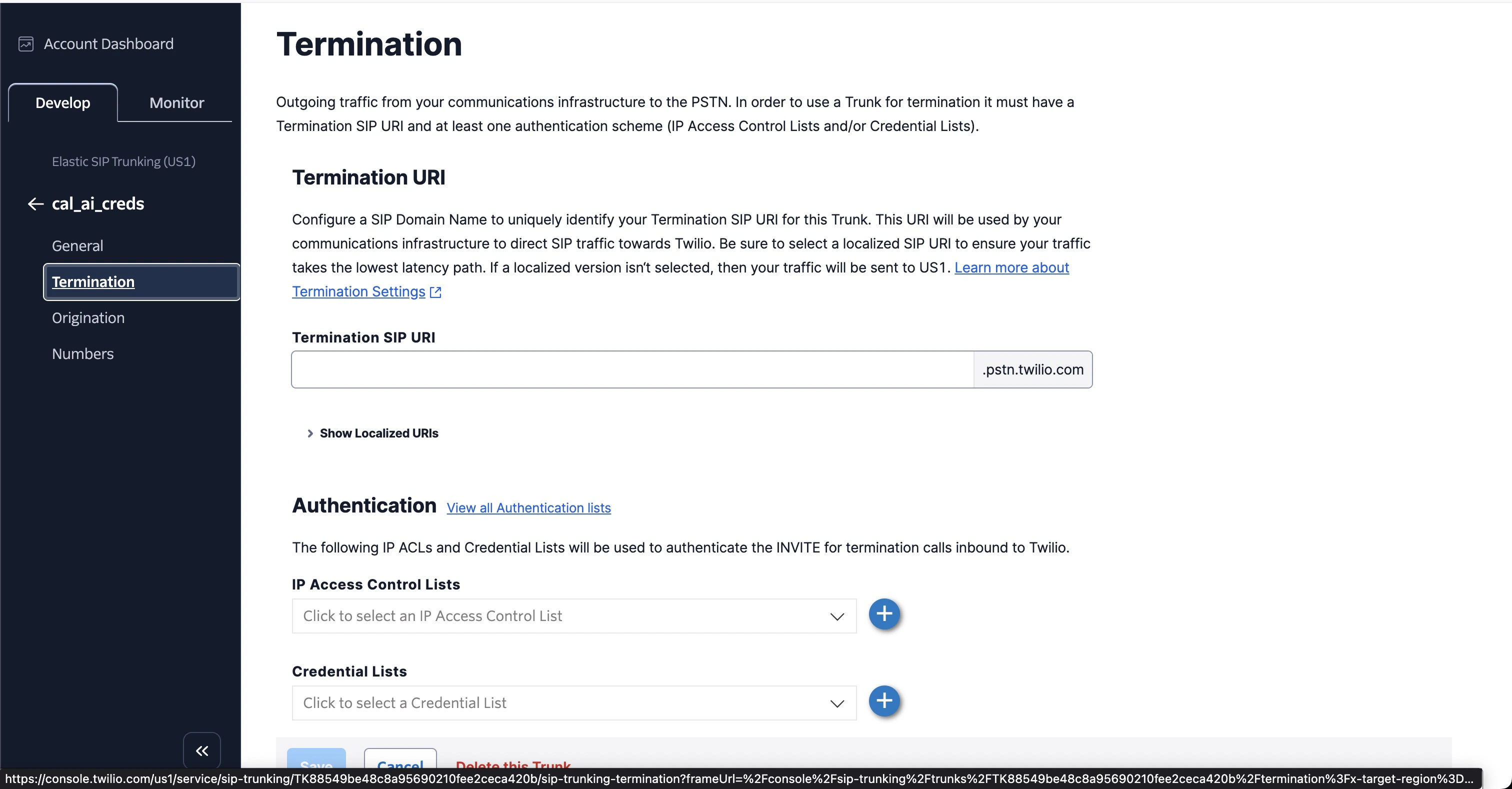The height and width of the screenshot is (789, 1512).
Task: Click Learn more about Termination Settings link
Action: pyautogui.click(x=1011, y=267)
